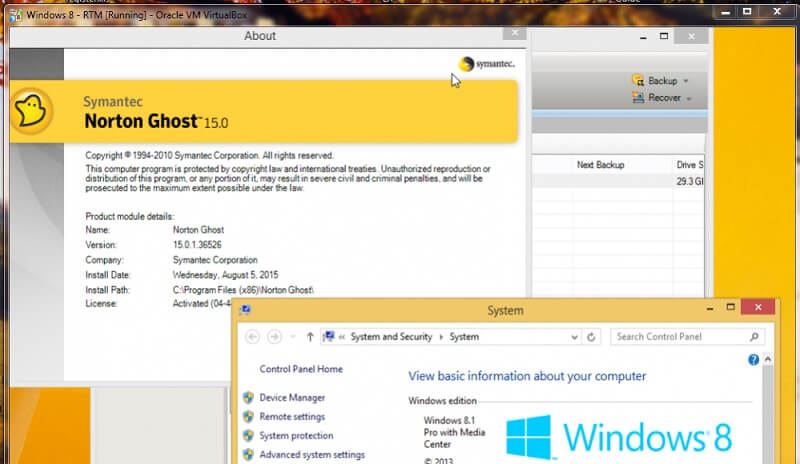Click the System window title bar icon

click(245, 310)
